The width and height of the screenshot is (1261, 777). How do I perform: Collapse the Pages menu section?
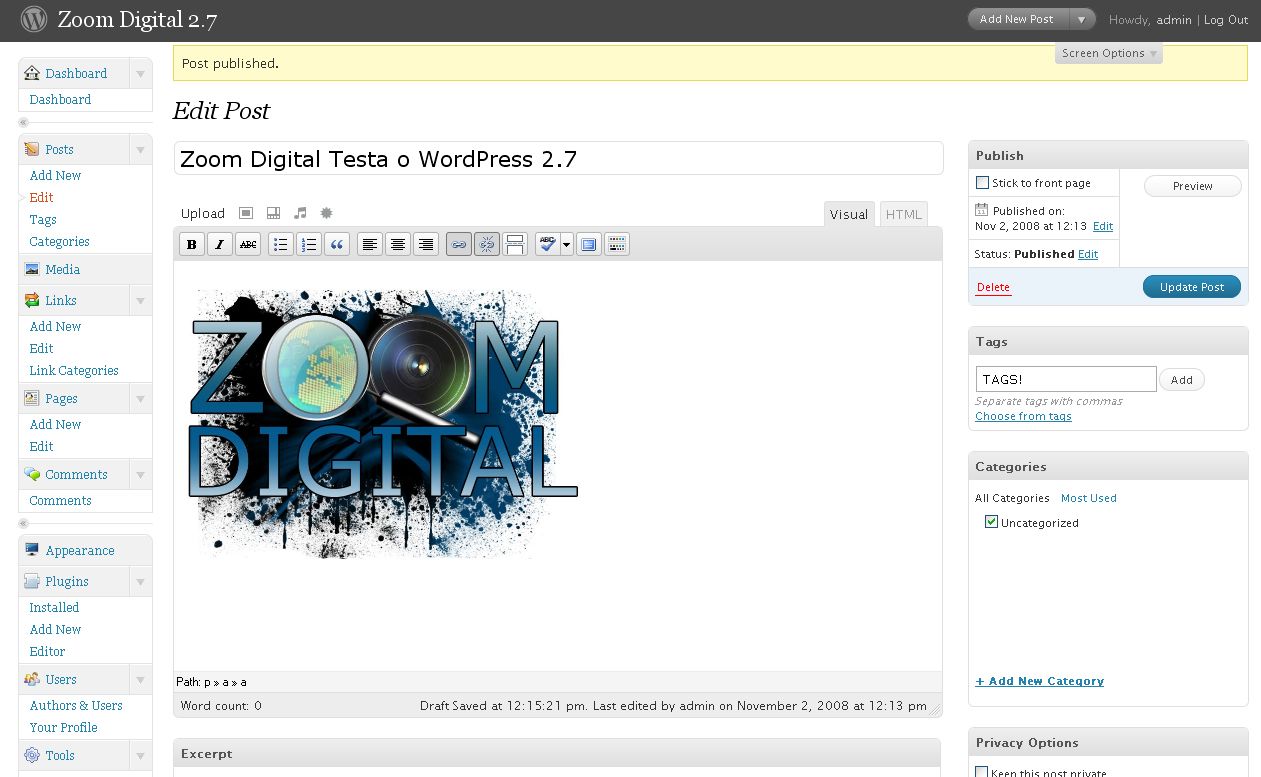[x=140, y=399]
